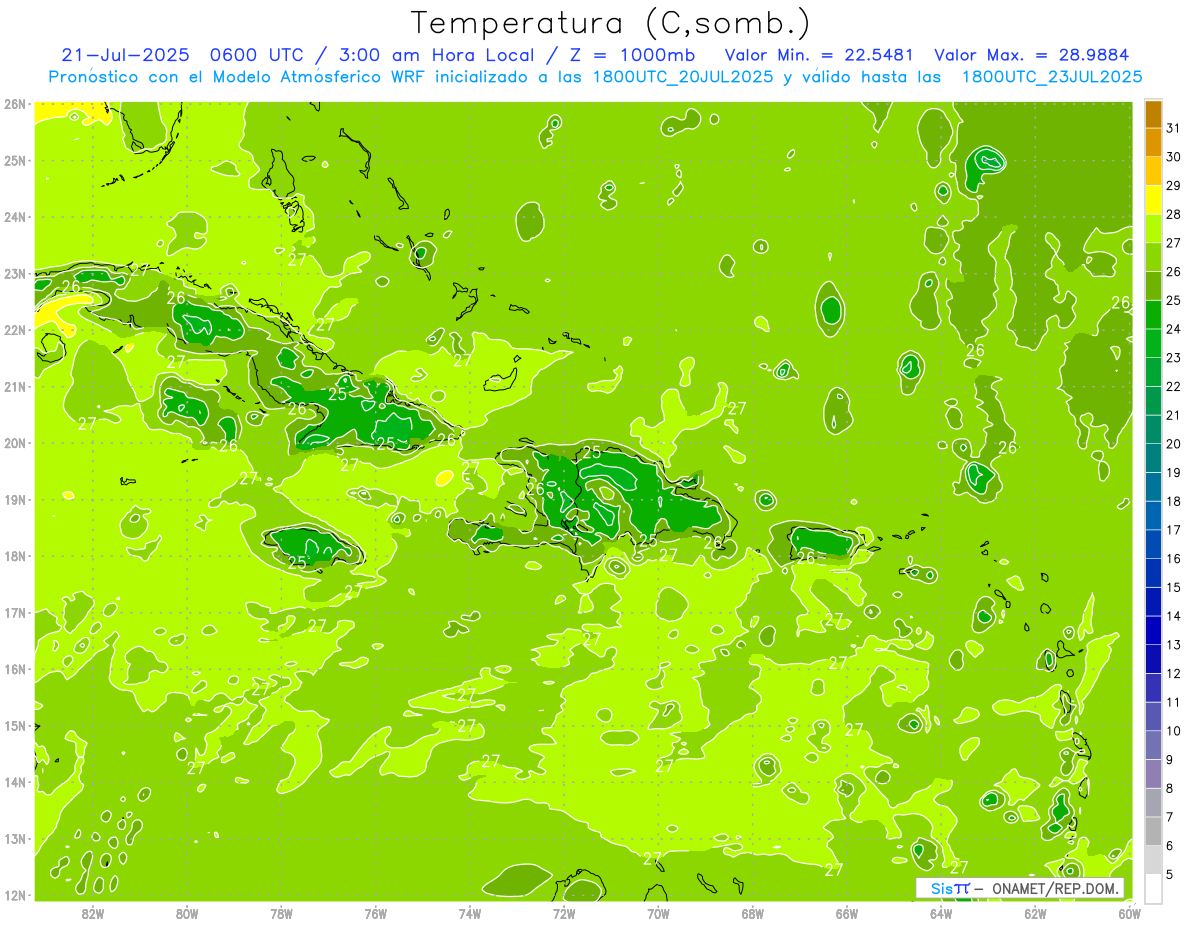This screenshot has height=927, width=1200.
Task: Click the color scale label 31
Action: point(1173,128)
